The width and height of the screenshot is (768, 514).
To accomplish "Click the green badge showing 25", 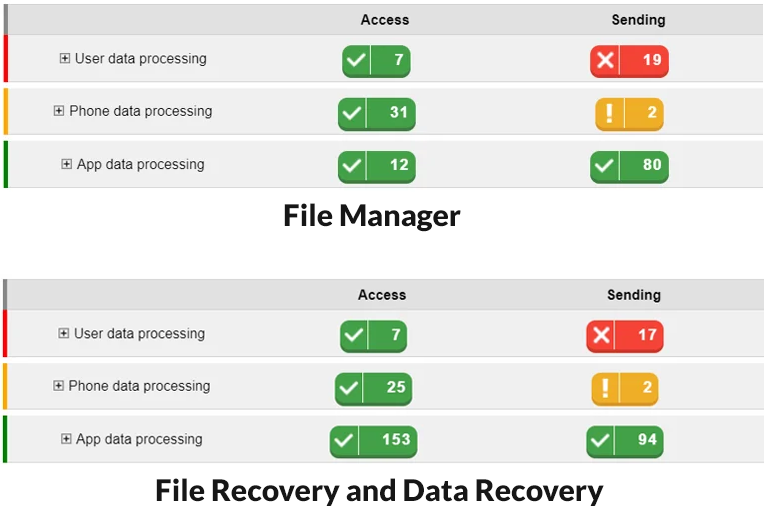I will [373, 389].
